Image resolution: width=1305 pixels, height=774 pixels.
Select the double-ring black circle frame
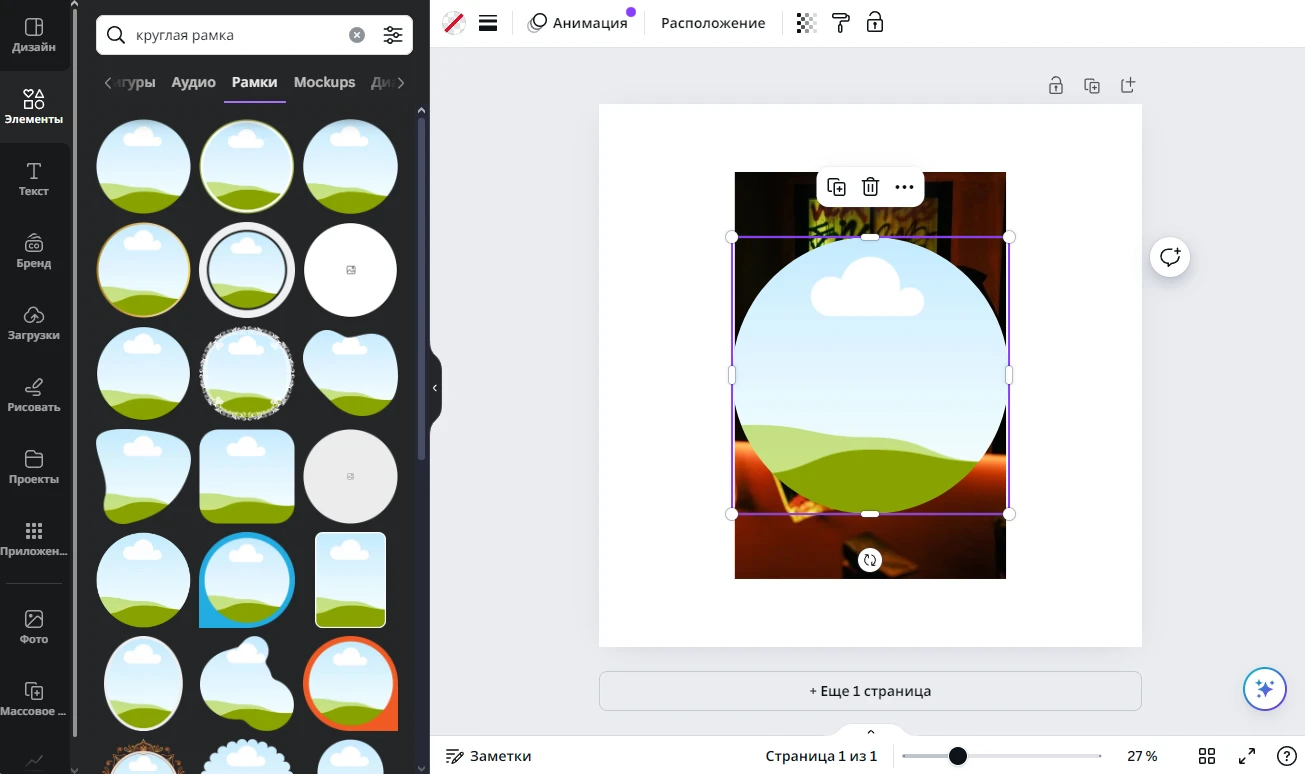point(247,270)
